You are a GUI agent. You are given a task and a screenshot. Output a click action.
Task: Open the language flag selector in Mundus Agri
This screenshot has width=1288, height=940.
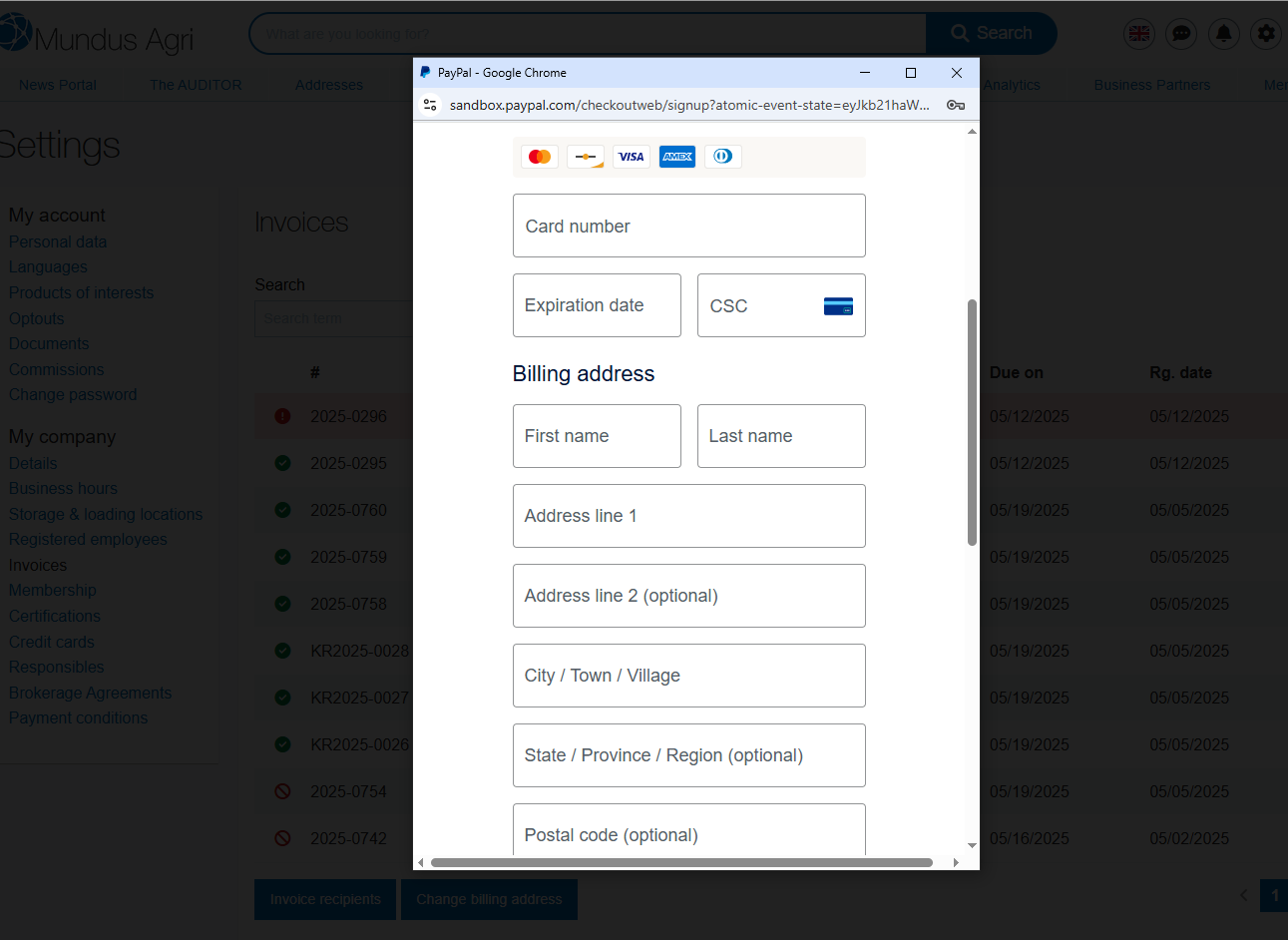1139,34
